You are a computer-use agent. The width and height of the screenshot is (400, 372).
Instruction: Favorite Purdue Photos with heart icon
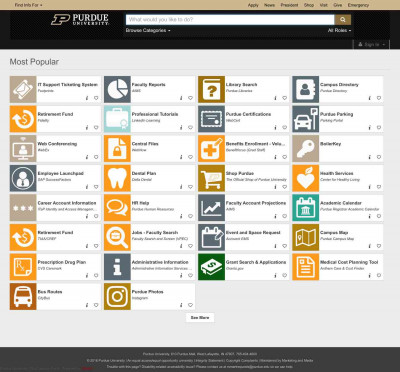pos(190,305)
